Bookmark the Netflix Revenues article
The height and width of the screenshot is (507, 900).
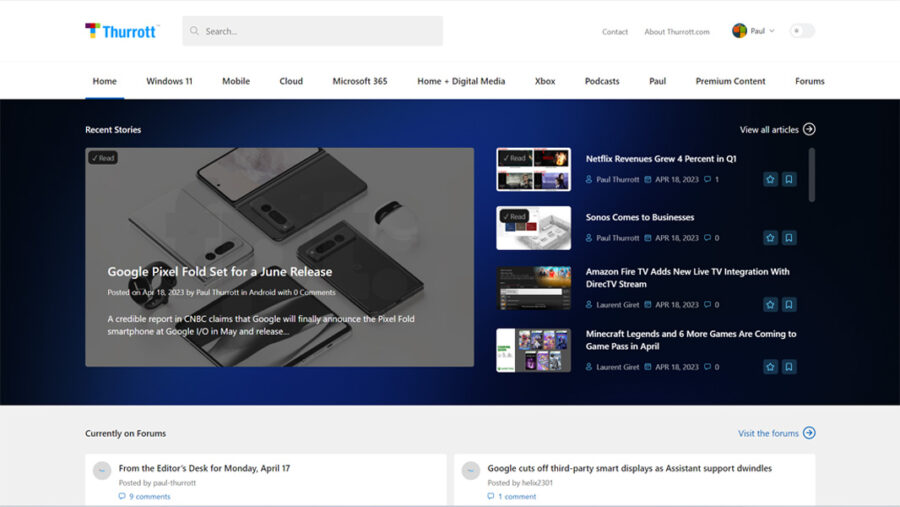coord(789,180)
